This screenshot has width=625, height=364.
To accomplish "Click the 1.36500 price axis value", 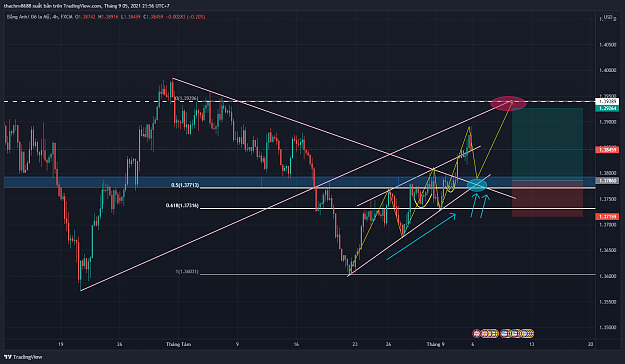I will [607, 250].
